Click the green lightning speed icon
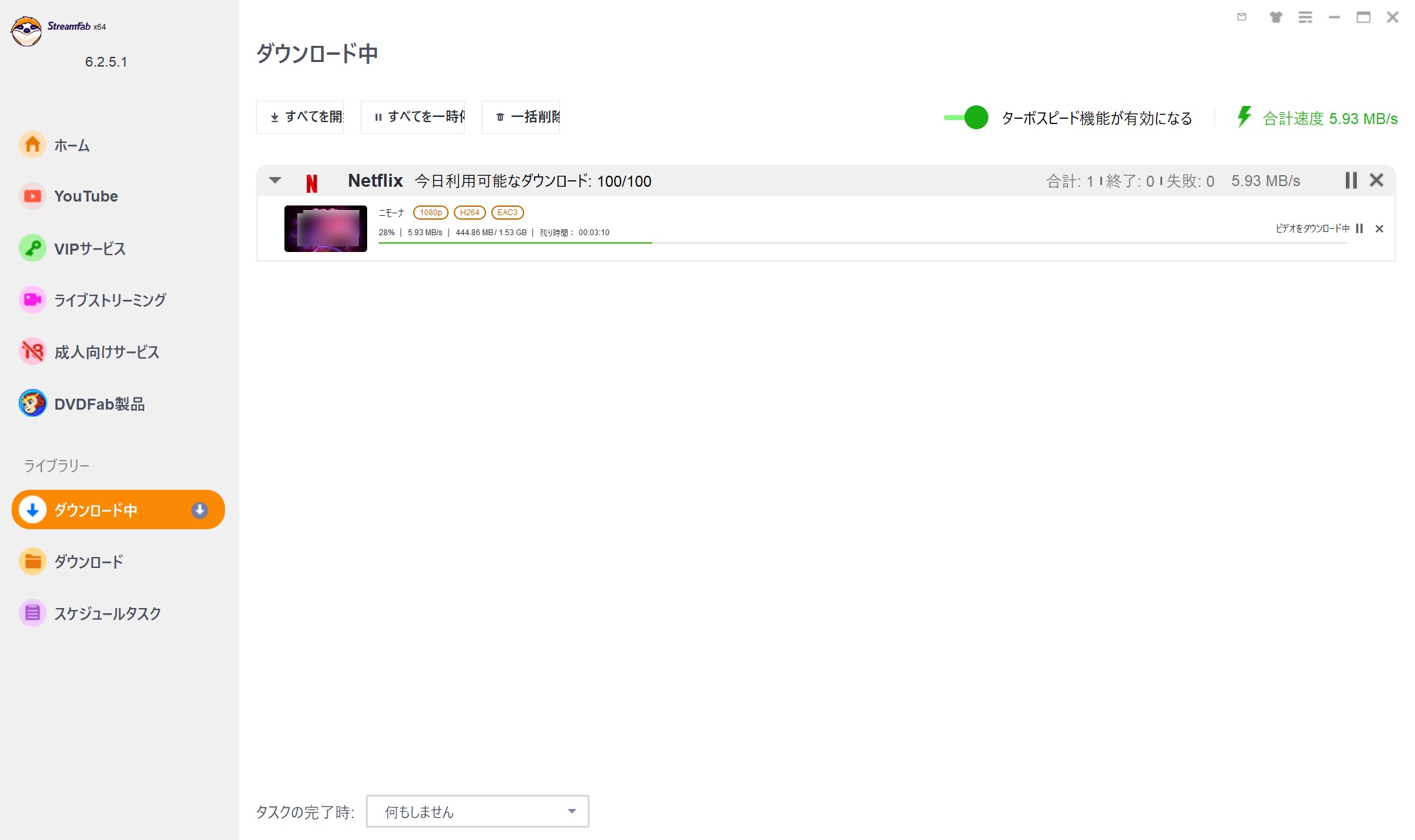This screenshot has width=1415, height=840. [1244, 117]
